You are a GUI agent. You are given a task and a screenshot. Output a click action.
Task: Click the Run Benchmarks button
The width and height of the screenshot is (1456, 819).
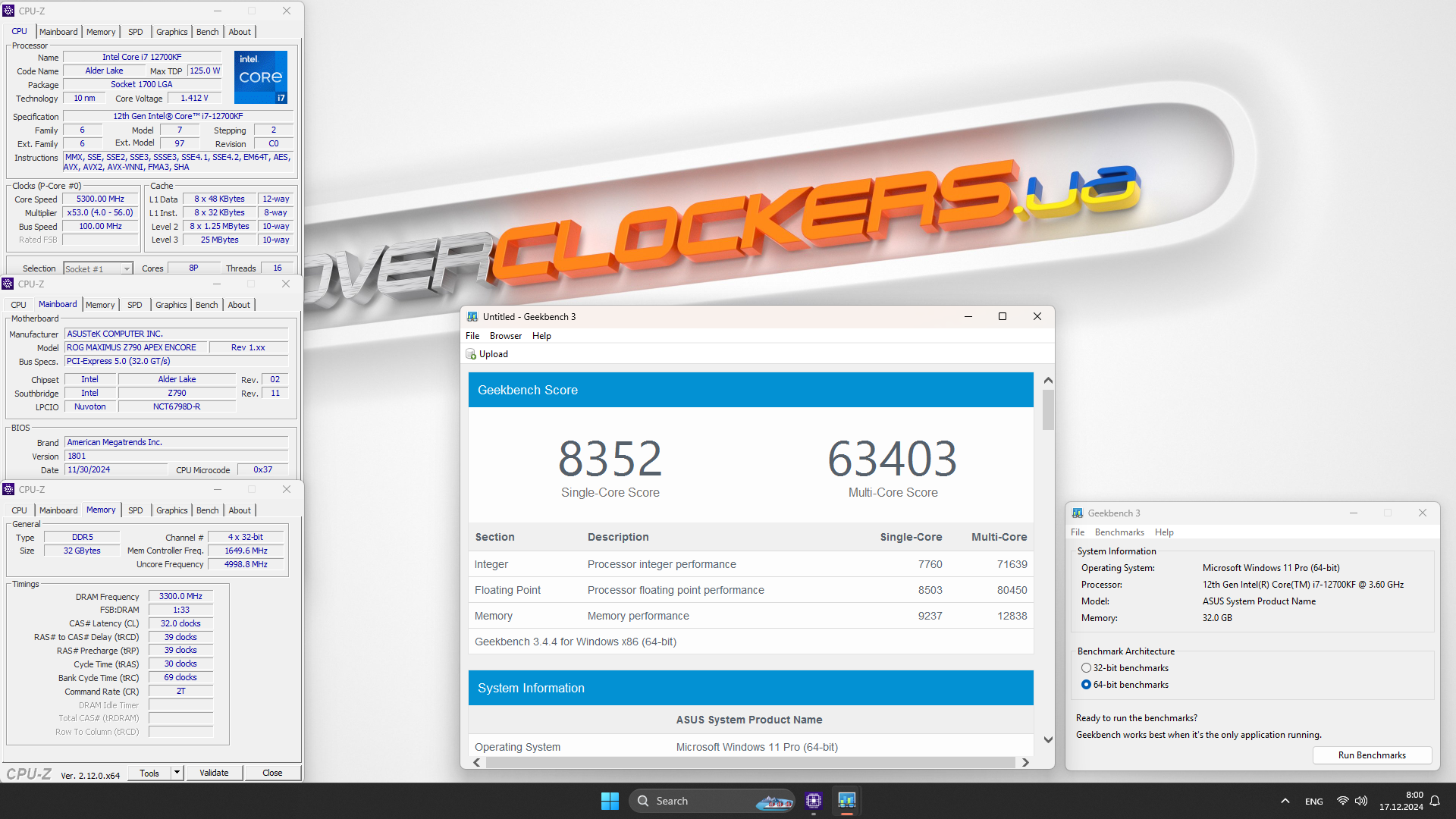pyautogui.click(x=1372, y=755)
